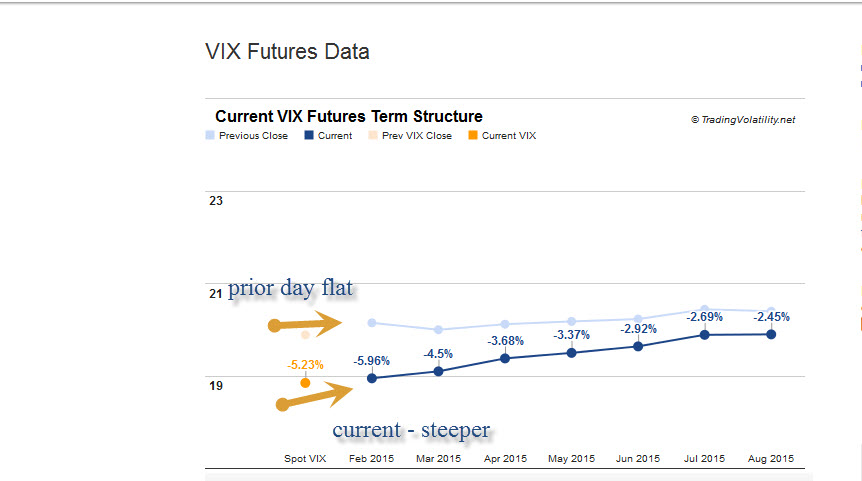862x481 pixels.
Task: Select the pale Prev VIX Close data point
Action: pyautogui.click(x=305, y=335)
